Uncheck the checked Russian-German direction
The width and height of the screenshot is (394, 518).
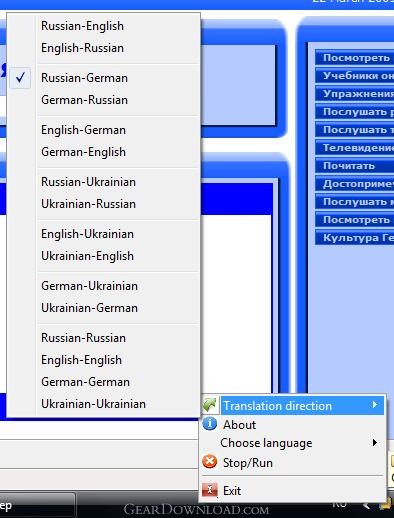[x=103, y=78]
